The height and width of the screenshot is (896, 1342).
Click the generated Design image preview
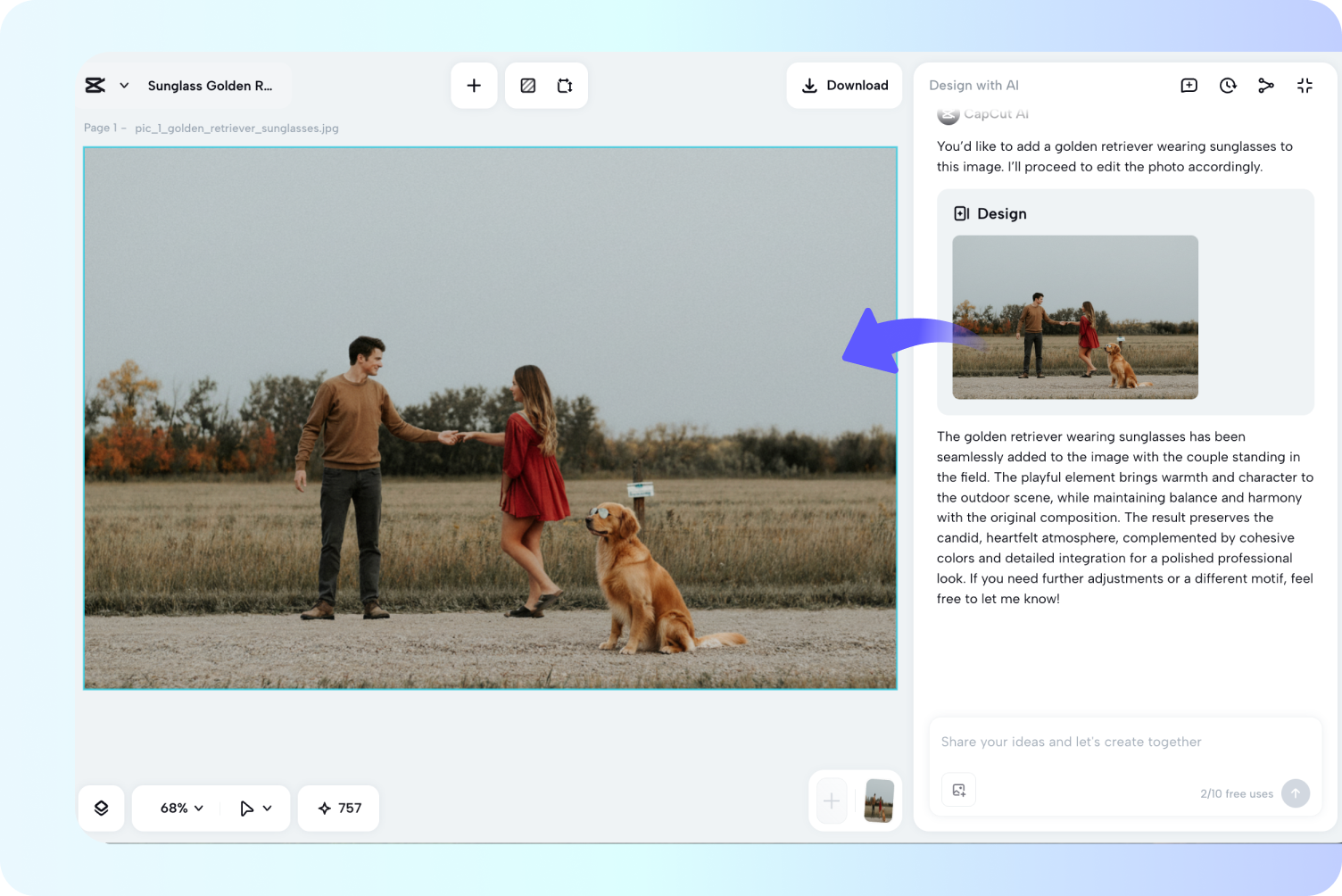coord(1074,317)
